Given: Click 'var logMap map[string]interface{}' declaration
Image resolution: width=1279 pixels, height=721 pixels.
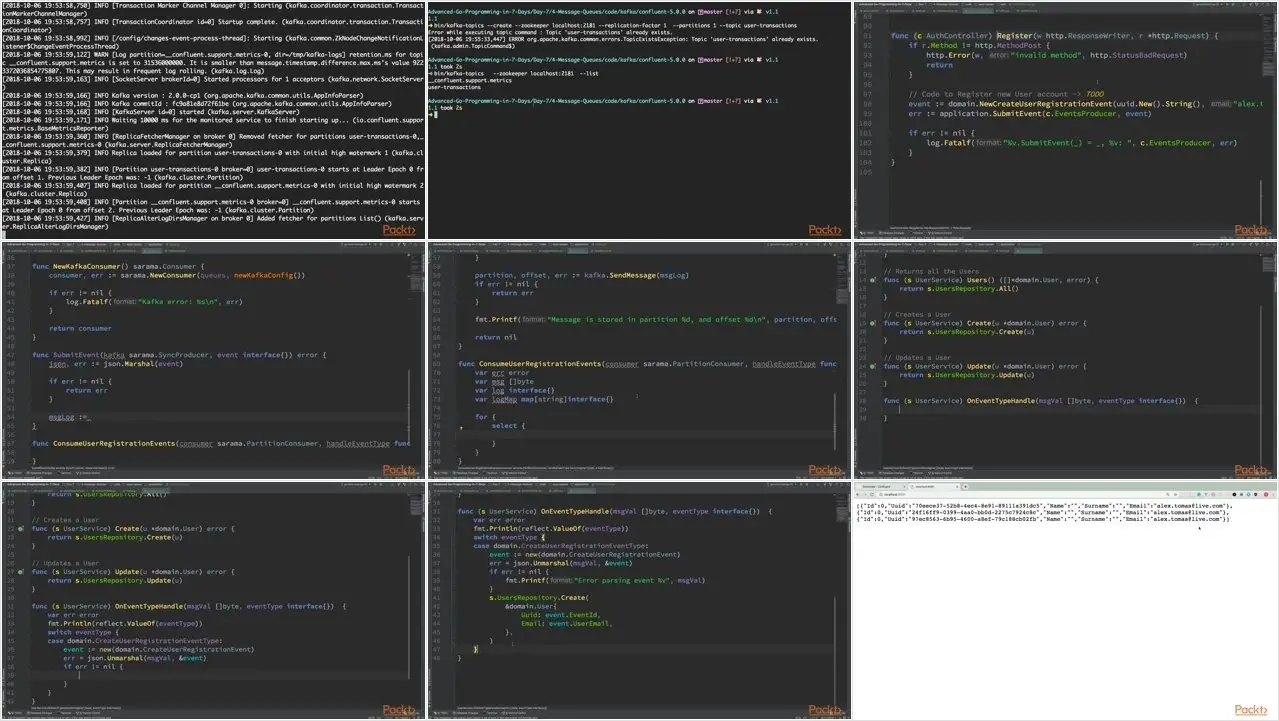Looking at the screenshot, I should [x=544, y=399].
